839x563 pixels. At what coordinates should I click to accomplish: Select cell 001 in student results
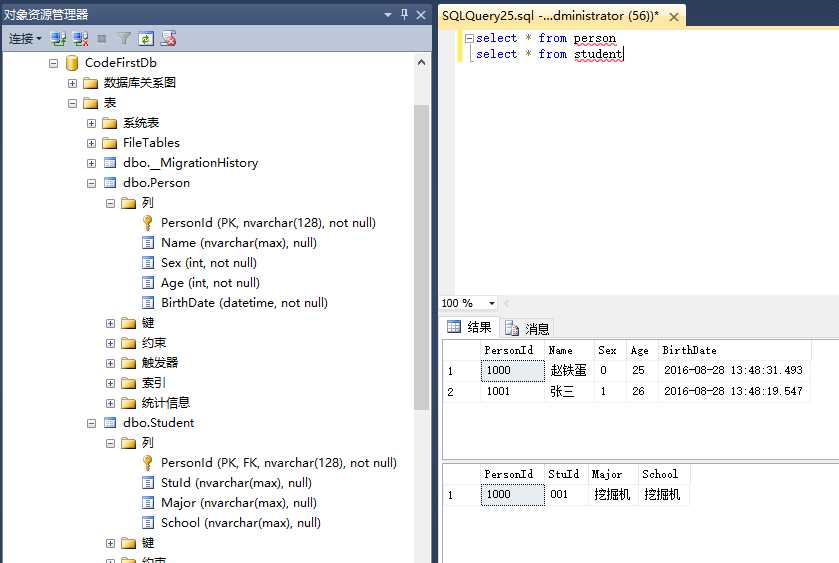click(566, 494)
